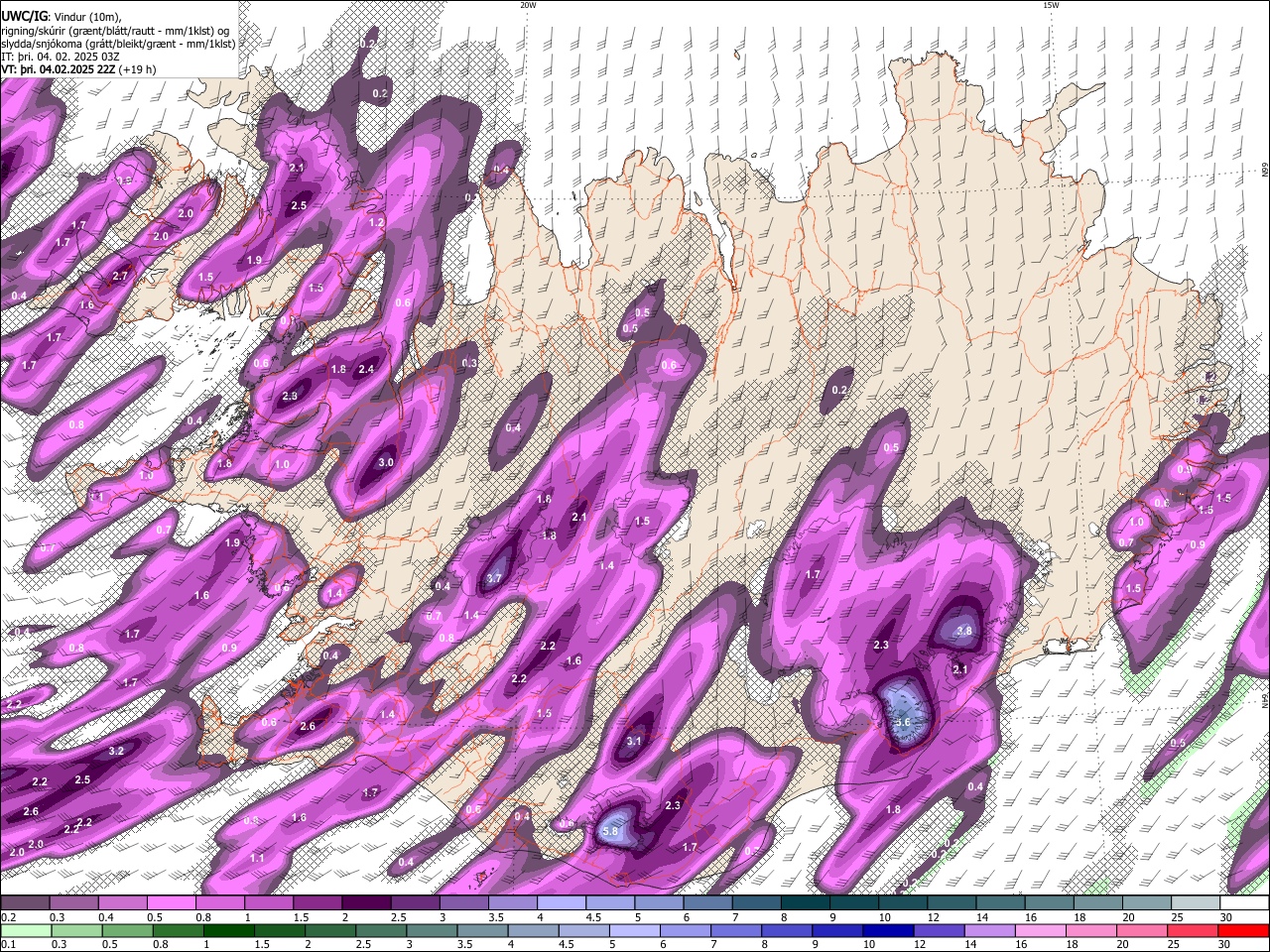Screen dimensions: 1270x952
Task: Click the 64N latitude label
Action: pyautogui.click(x=1265, y=700)
